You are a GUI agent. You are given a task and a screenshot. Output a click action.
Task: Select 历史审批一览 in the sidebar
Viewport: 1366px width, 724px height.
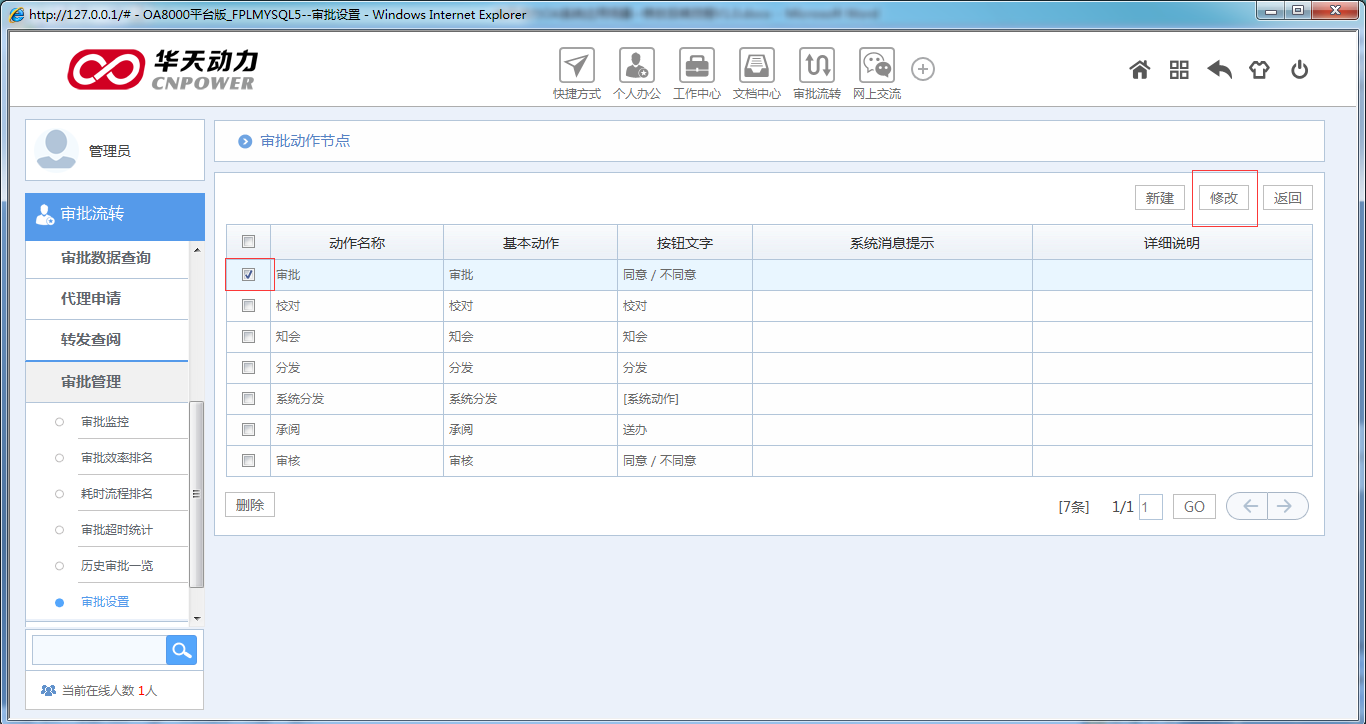[x=117, y=566]
